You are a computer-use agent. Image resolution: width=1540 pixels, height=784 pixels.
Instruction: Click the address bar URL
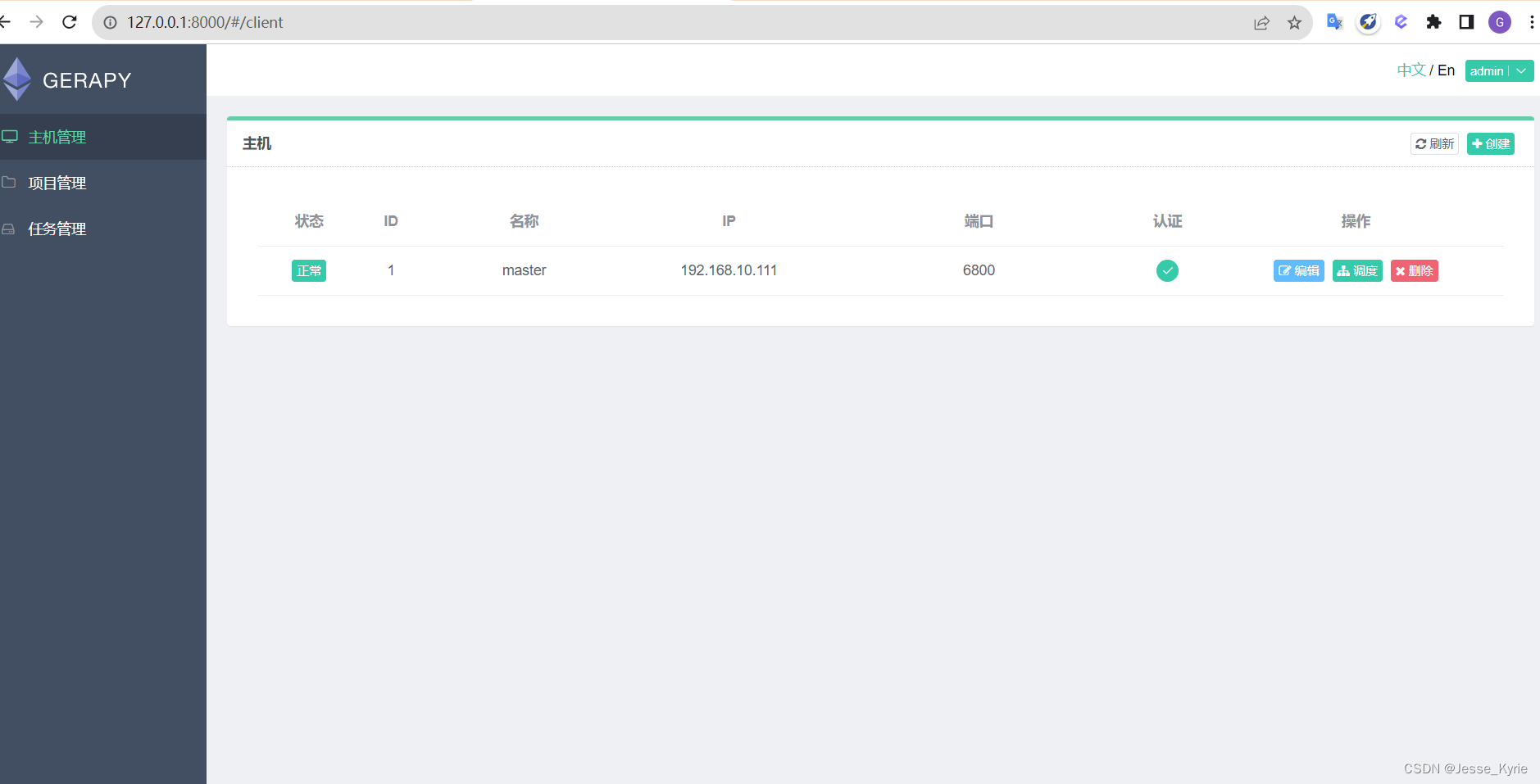click(205, 22)
